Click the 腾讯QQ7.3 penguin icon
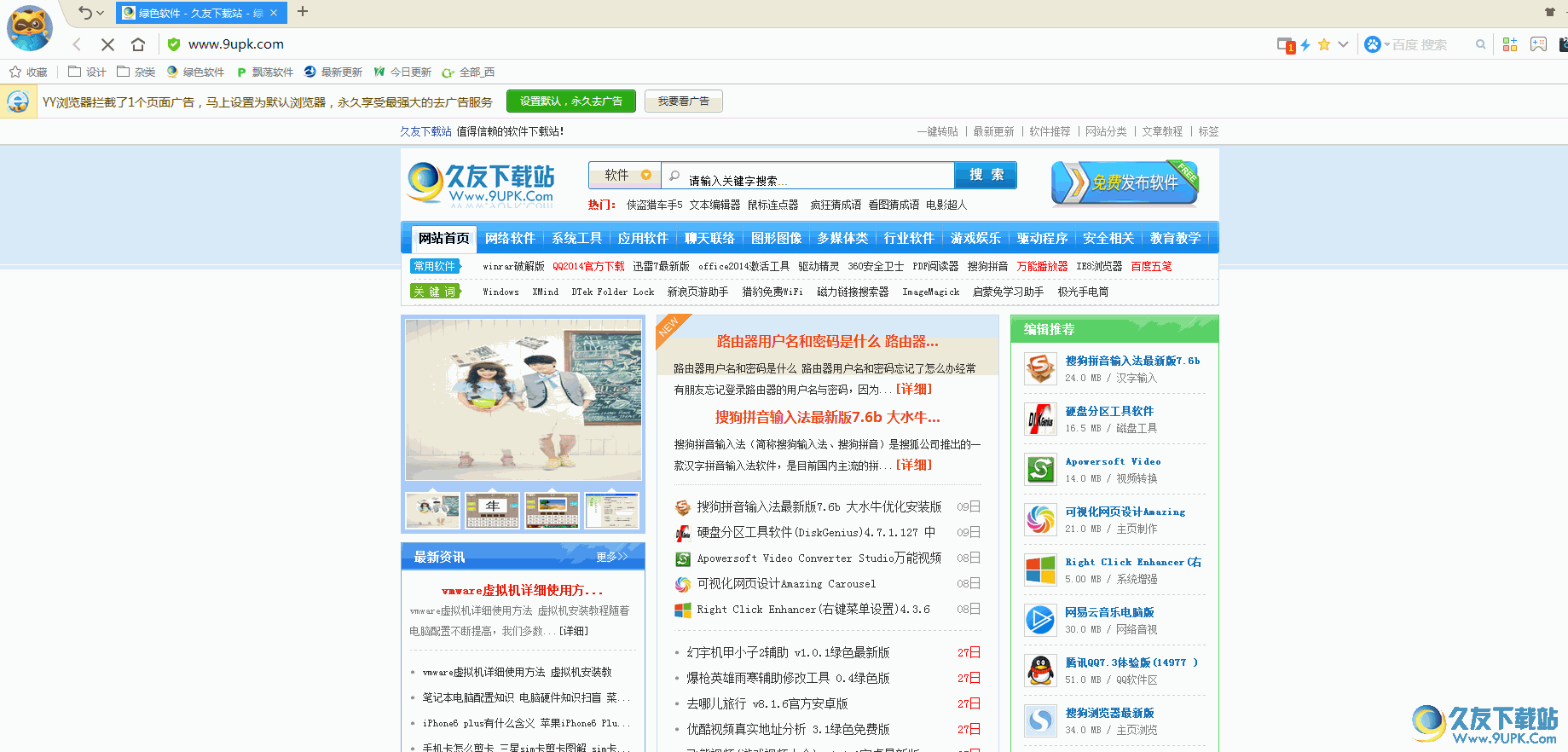 (1040, 670)
